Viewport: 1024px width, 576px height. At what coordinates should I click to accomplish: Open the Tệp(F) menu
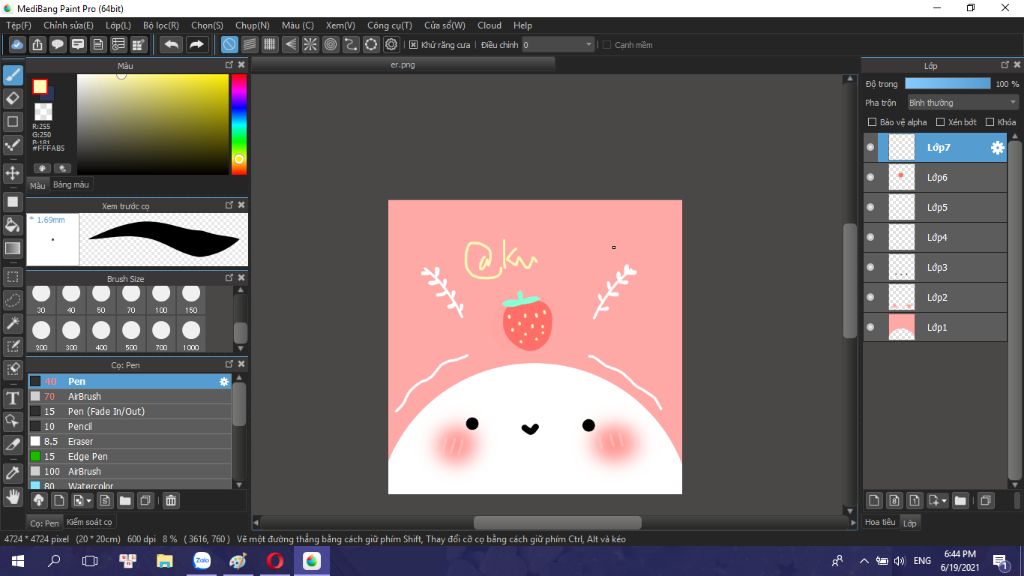click(x=19, y=25)
